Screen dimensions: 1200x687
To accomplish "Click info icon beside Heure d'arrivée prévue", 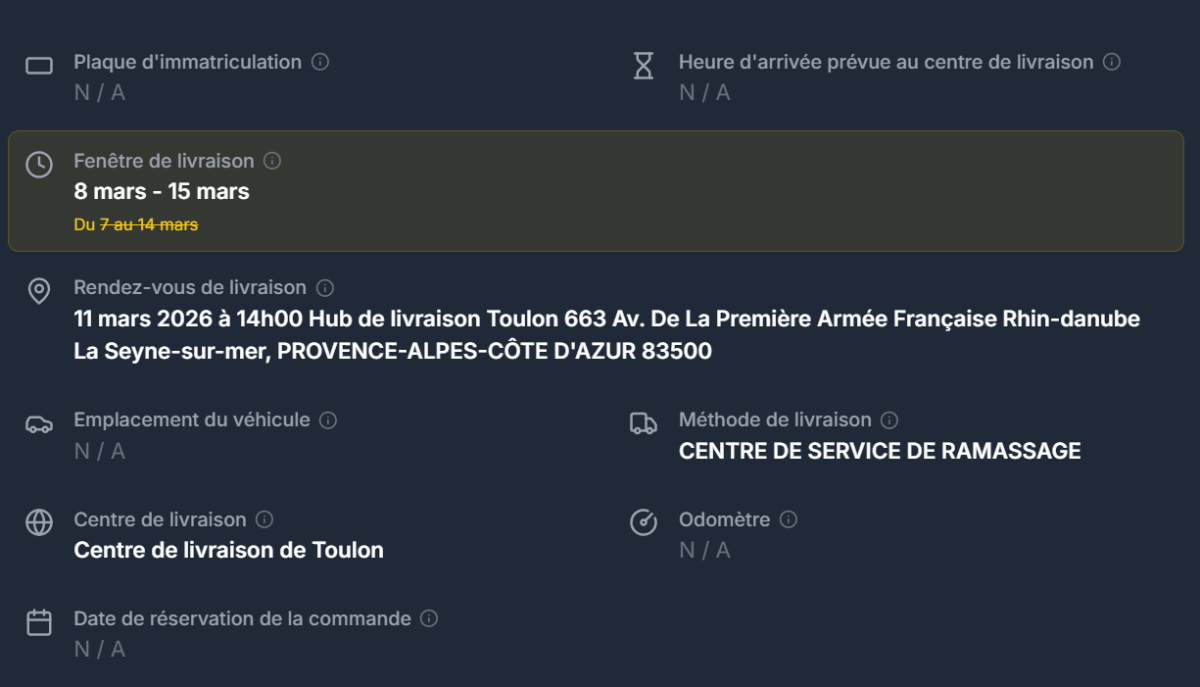I will (x=1112, y=62).
